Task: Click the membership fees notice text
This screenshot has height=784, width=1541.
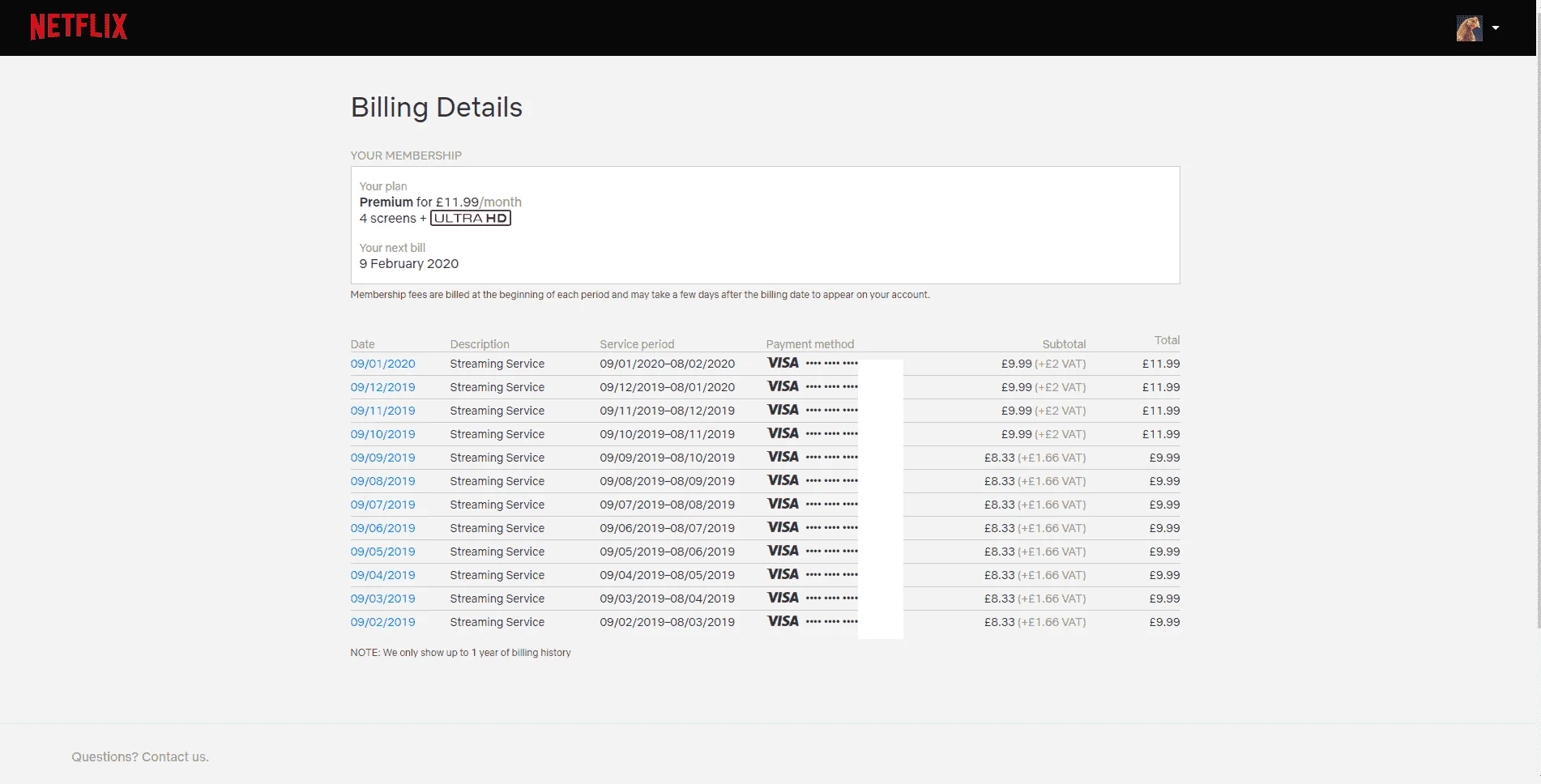Action: coord(640,295)
